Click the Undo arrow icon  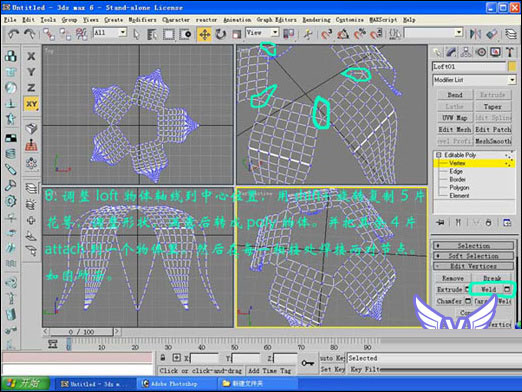tap(13, 33)
